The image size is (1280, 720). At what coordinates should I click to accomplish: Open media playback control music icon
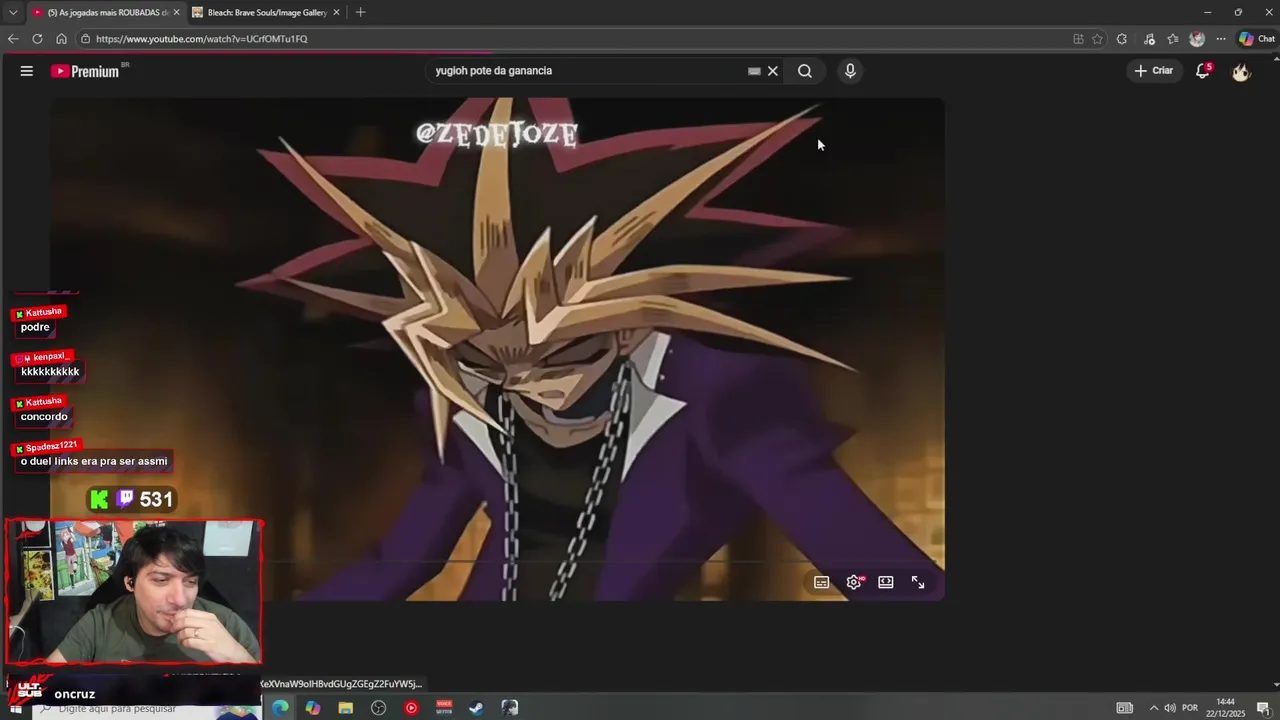(x=1149, y=39)
